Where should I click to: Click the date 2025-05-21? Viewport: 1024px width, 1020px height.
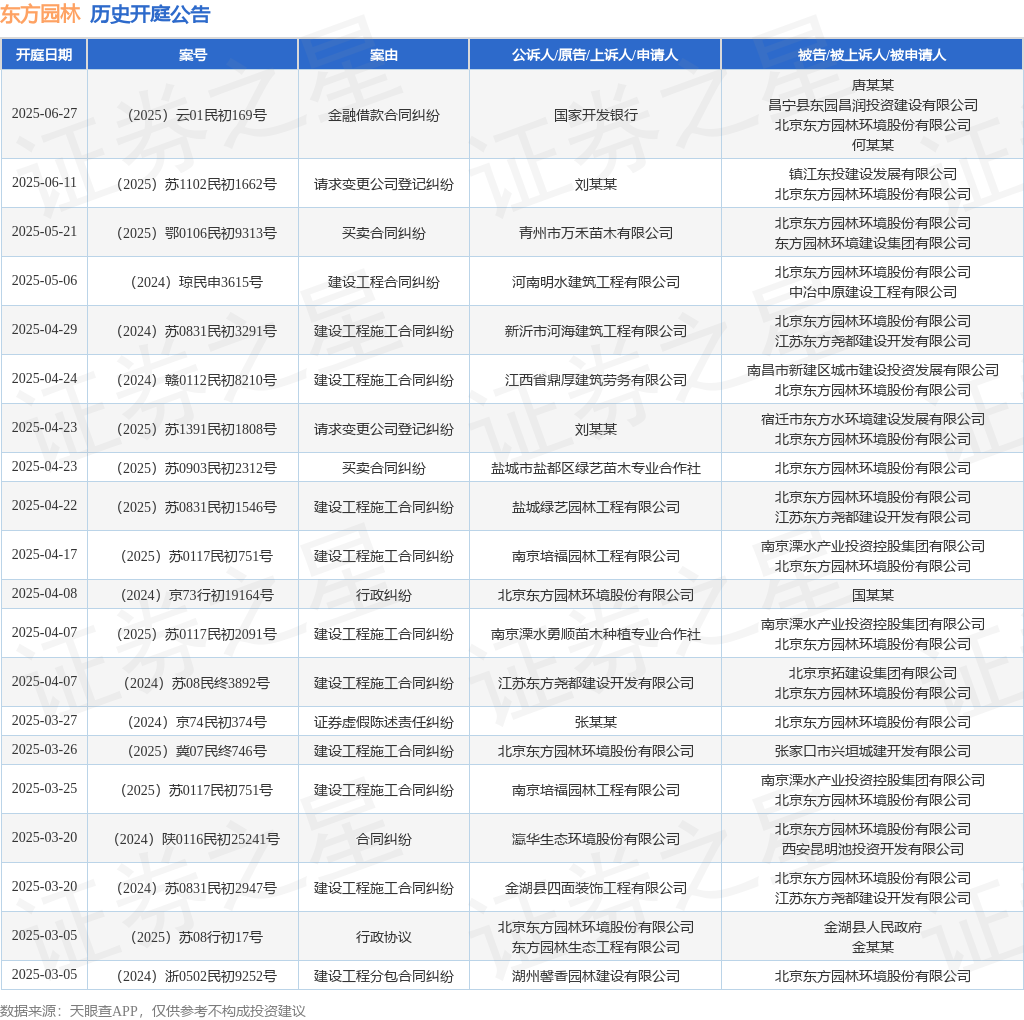(x=44, y=232)
